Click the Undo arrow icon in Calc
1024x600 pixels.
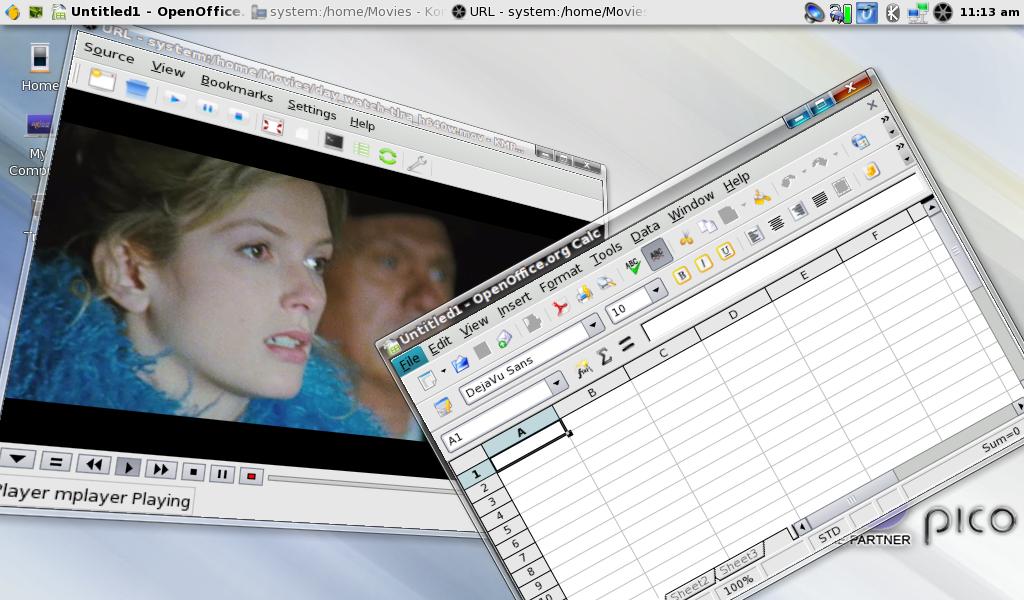(788, 182)
